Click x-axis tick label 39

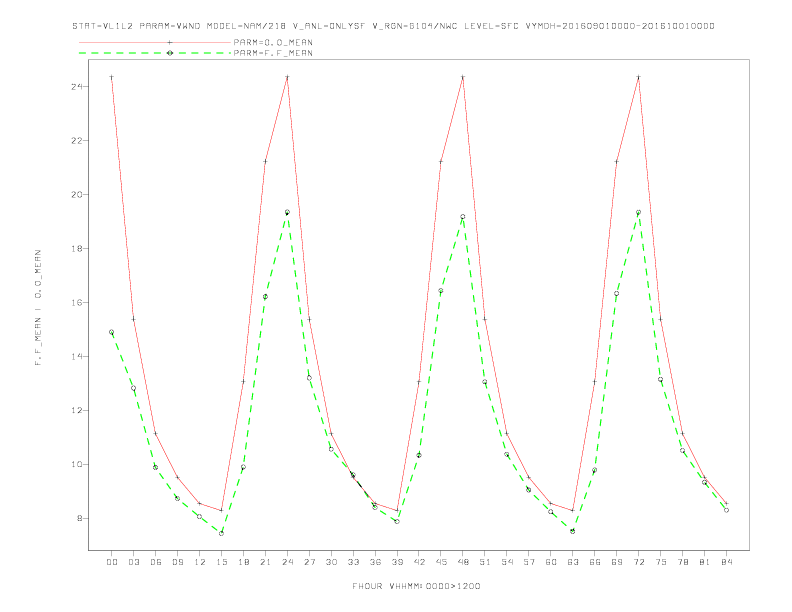(397, 562)
